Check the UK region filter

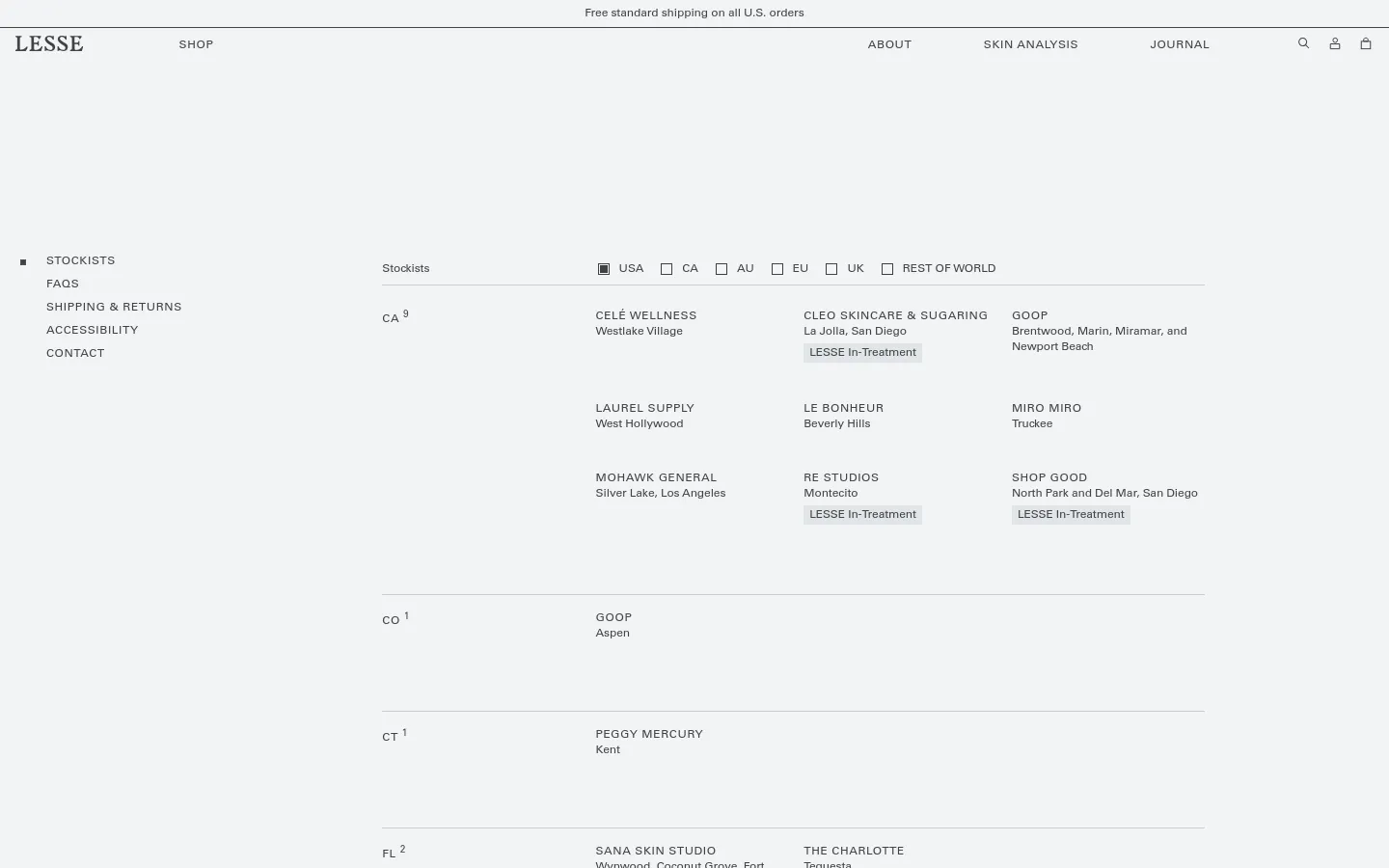click(831, 269)
